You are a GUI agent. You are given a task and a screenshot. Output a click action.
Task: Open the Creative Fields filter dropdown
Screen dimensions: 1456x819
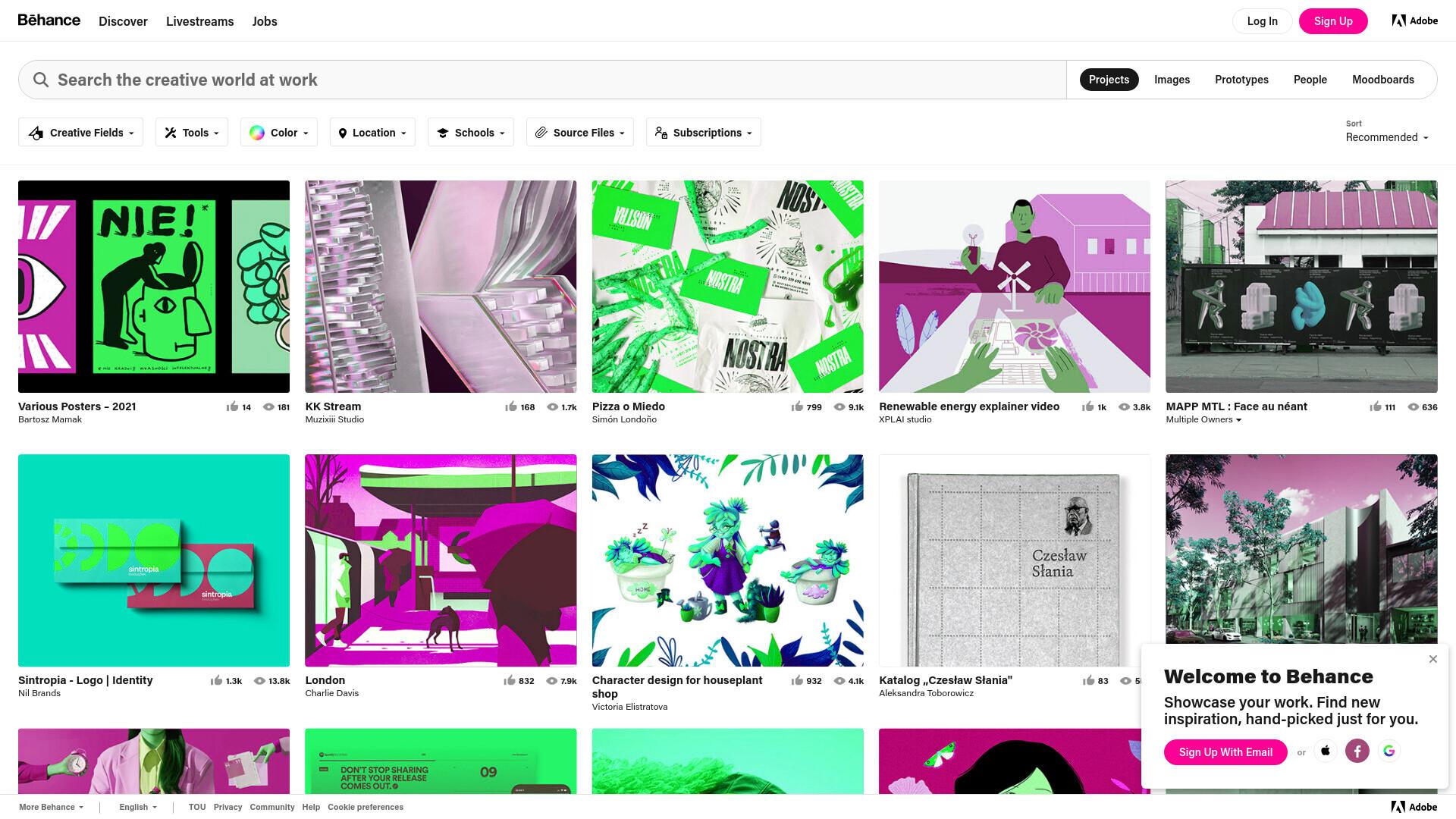81,133
